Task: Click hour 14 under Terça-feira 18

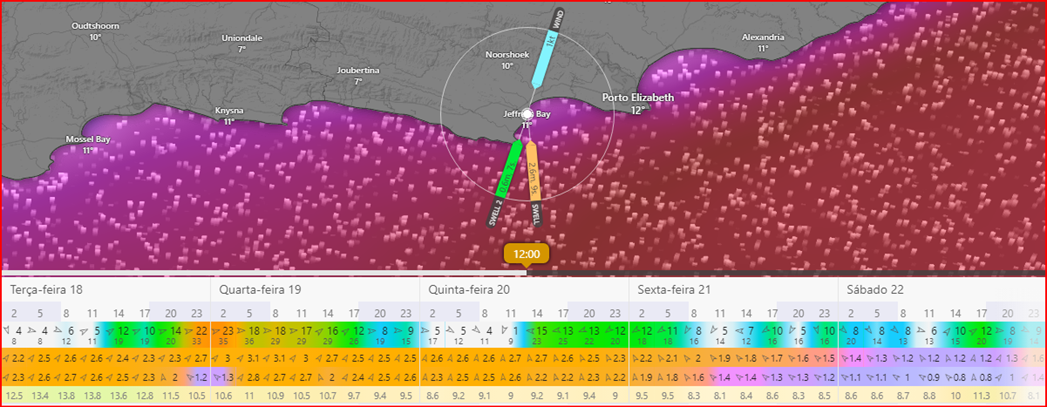Action: [118, 312]
